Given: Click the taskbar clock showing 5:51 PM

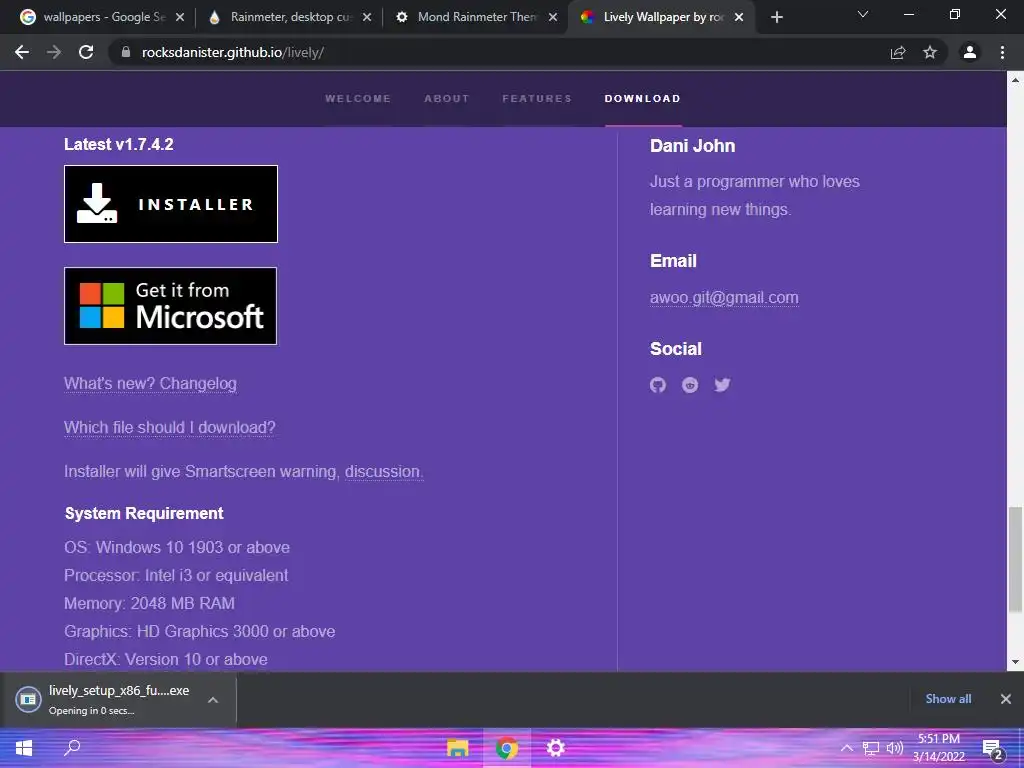Looking at the screenshot, I should pos(938,747).
